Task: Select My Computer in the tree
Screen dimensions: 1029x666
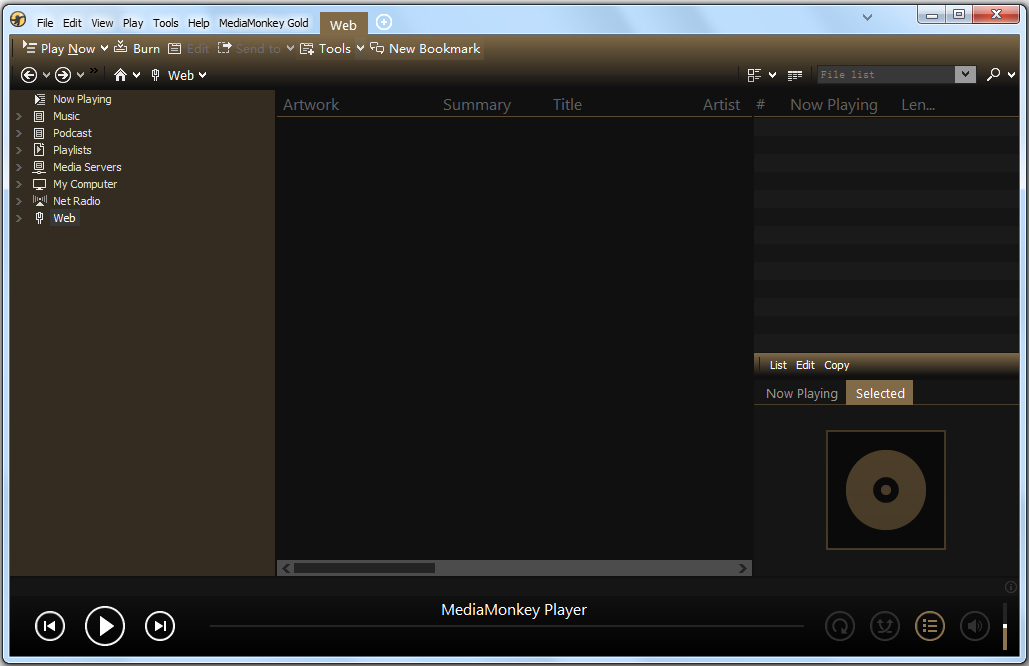Action: [x=85, y=184]
